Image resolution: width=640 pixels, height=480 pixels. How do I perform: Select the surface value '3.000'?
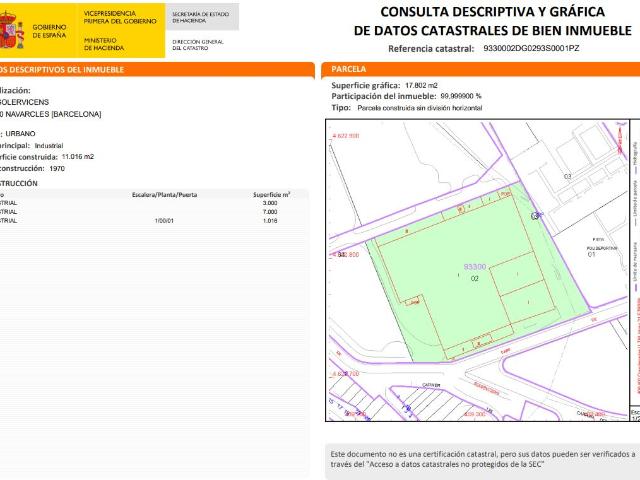(x=270, y=203)
